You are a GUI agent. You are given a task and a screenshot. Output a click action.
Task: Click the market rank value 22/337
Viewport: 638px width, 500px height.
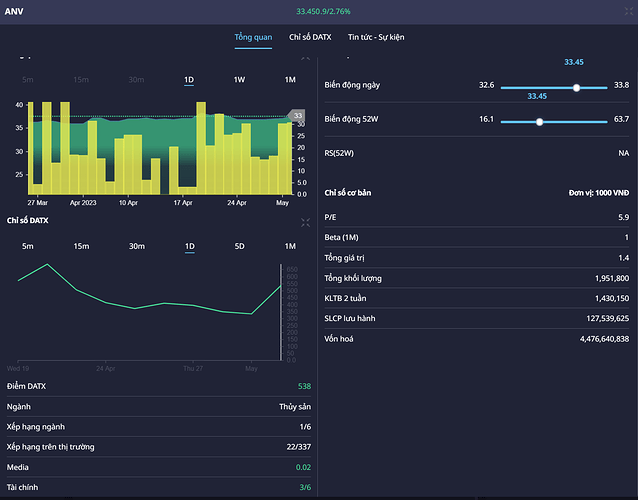point(299,447)
